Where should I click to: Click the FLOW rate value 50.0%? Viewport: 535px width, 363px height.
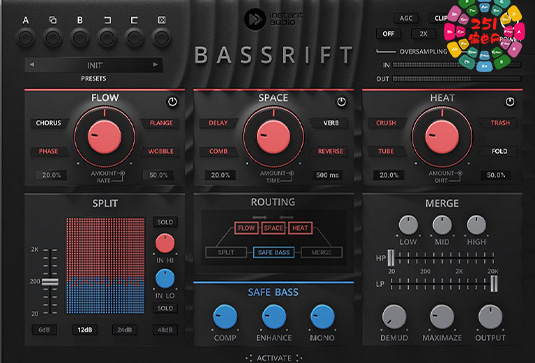pos(158,175)
